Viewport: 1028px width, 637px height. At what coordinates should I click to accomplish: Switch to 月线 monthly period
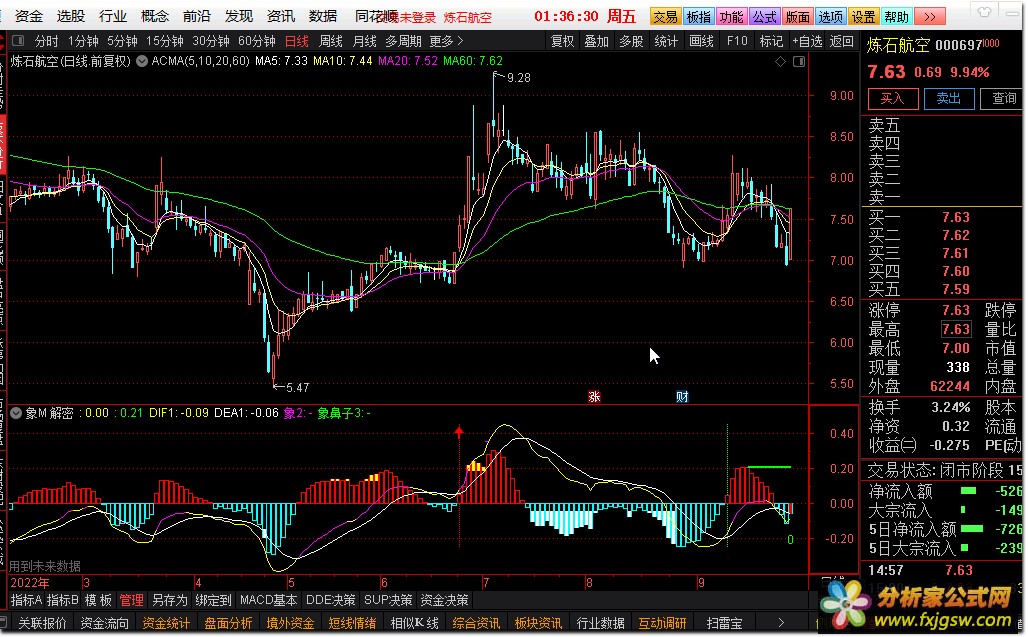click(x=365, y=41)
